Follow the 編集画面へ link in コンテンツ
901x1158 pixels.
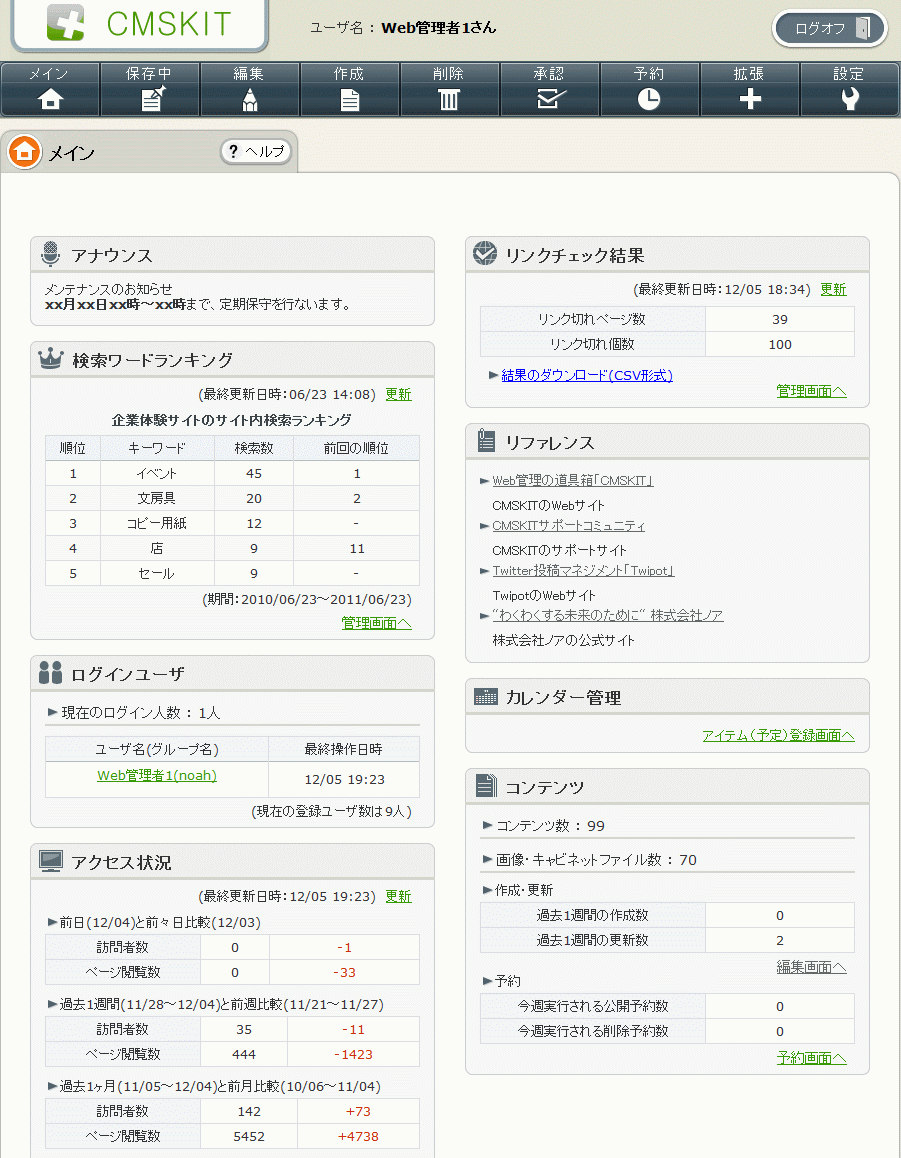811,967
